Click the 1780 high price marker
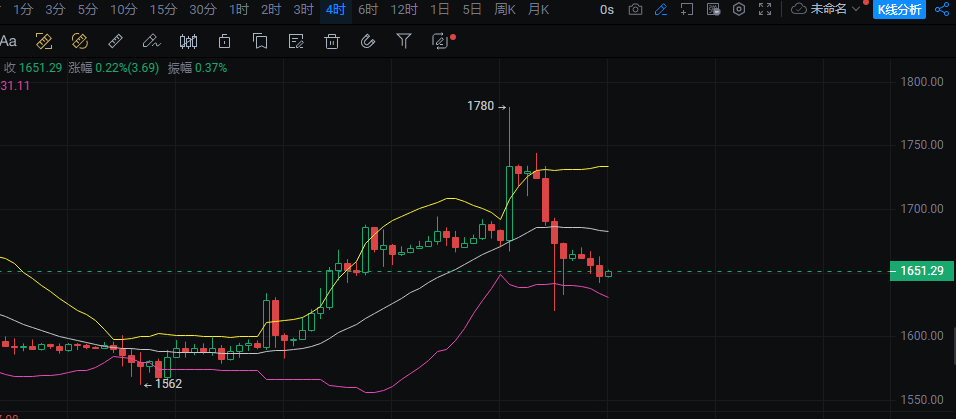Screen dimensions: 956x419 pyautogui.click(x=487, y=106)
